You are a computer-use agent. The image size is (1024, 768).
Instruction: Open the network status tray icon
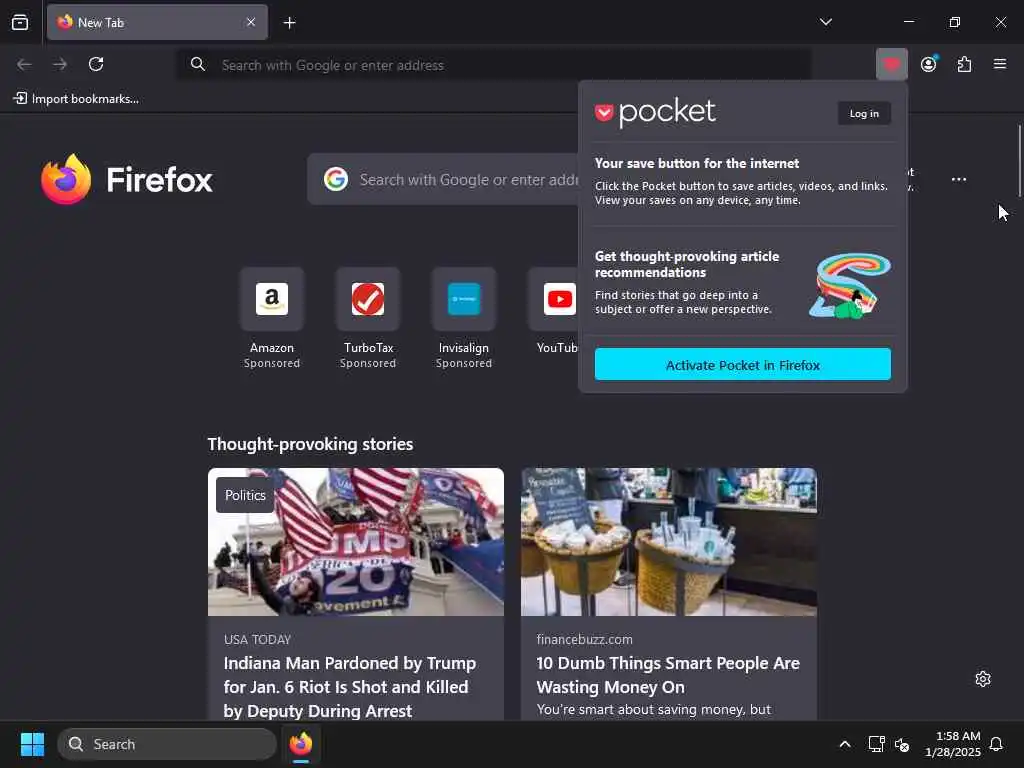(x=876, y=744)
